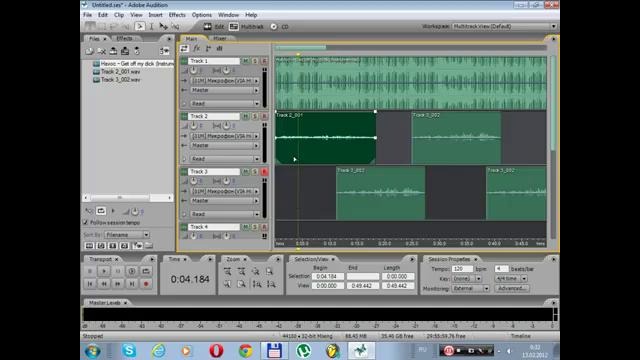
Task: Open the Sort By Filename dropdown
Action: (x=127, y=235)
